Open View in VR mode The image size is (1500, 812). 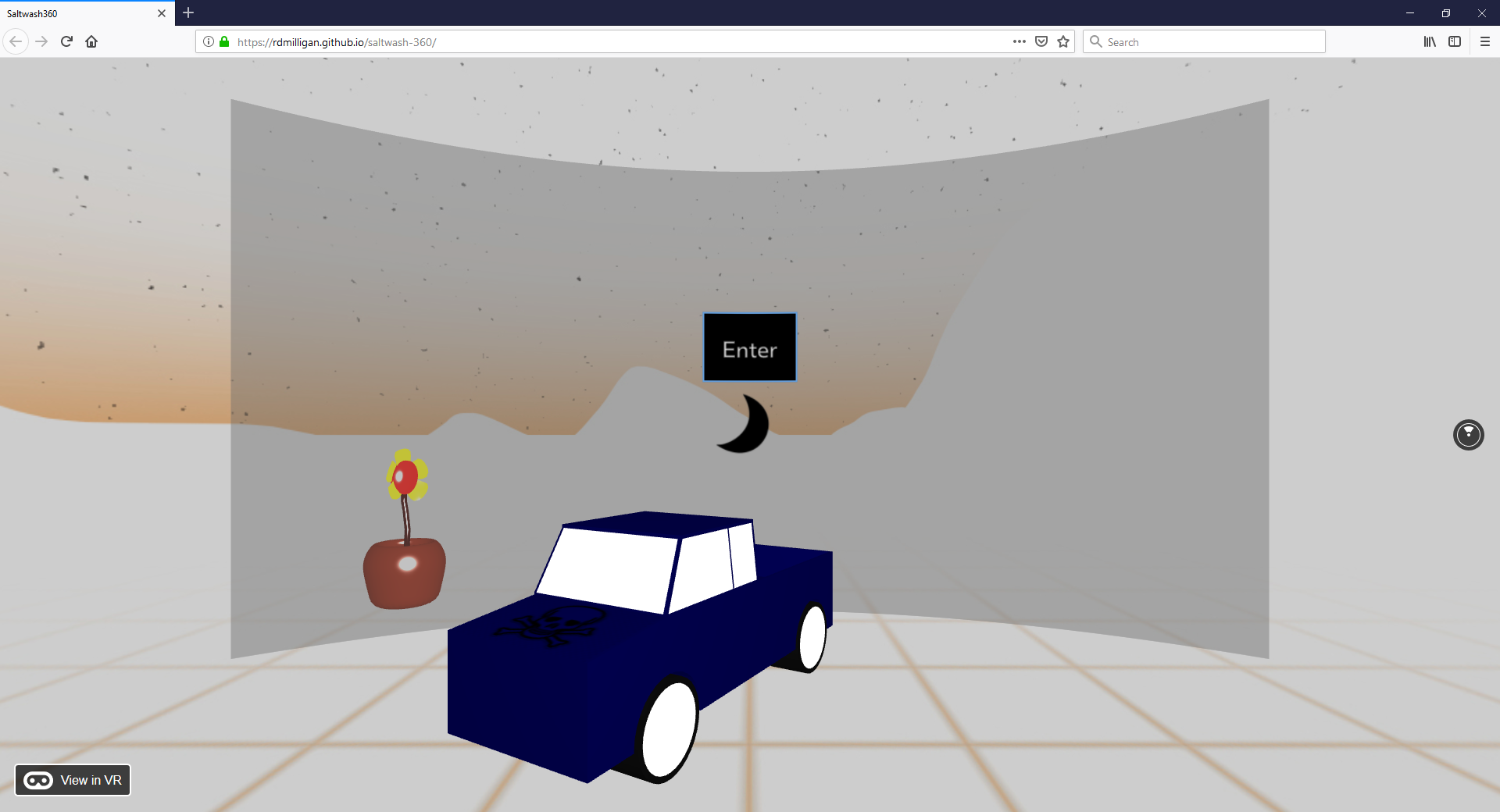point(73,780)
